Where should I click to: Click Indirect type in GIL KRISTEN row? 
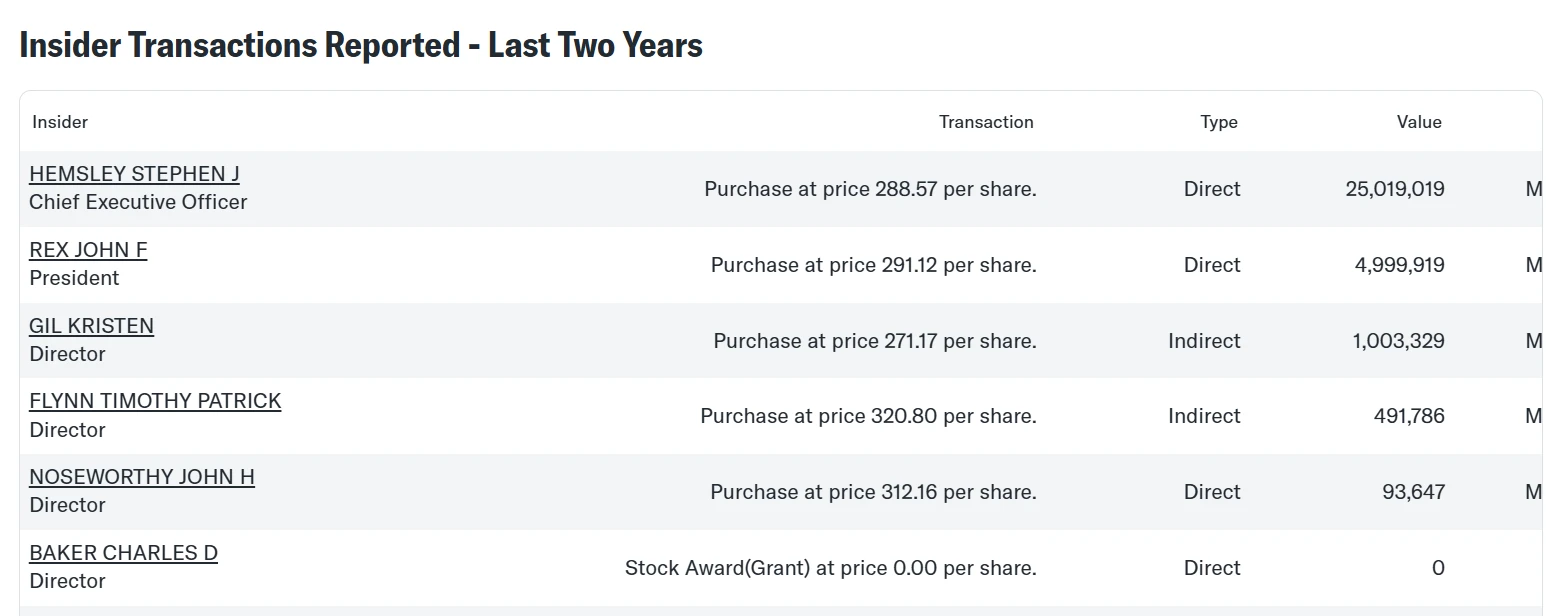pyautogui.click(x=1204, y=341)
